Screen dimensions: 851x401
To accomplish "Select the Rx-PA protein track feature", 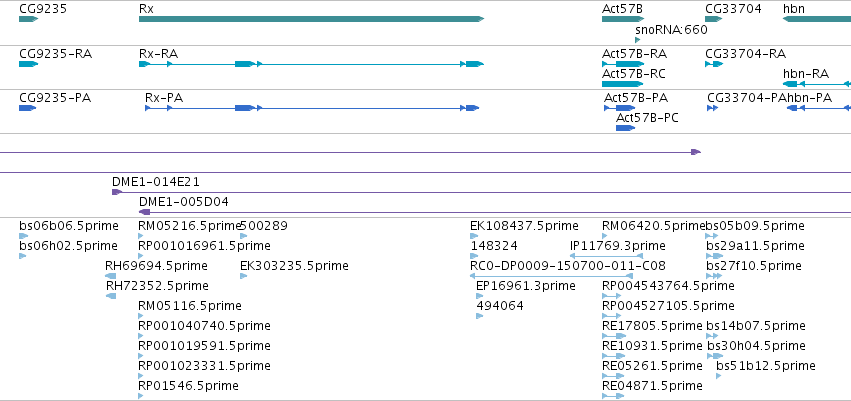I will tap(312, 108).
